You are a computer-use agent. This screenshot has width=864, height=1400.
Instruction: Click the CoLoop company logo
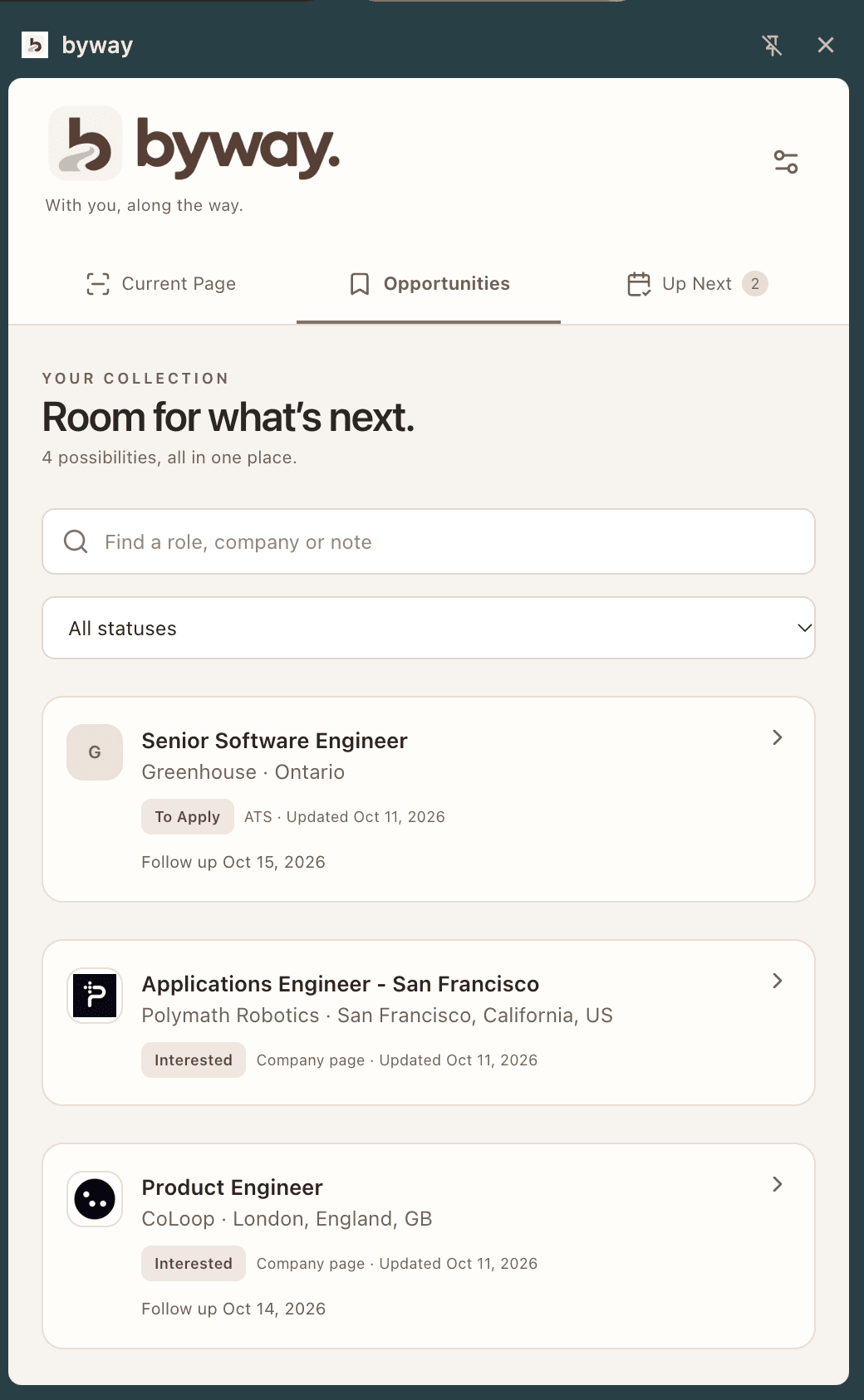coord(95,1199)
